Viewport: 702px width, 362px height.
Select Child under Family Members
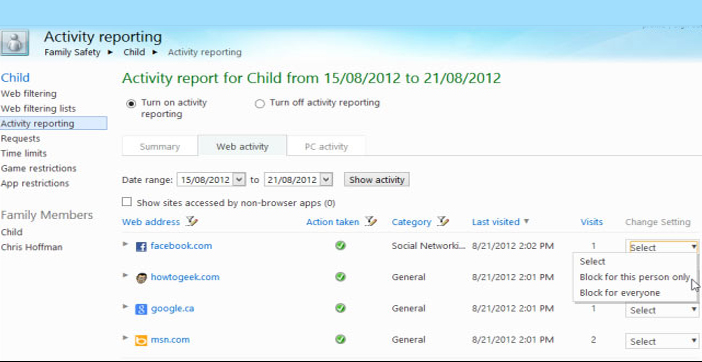pyautogui.click(x=12, y=232)
